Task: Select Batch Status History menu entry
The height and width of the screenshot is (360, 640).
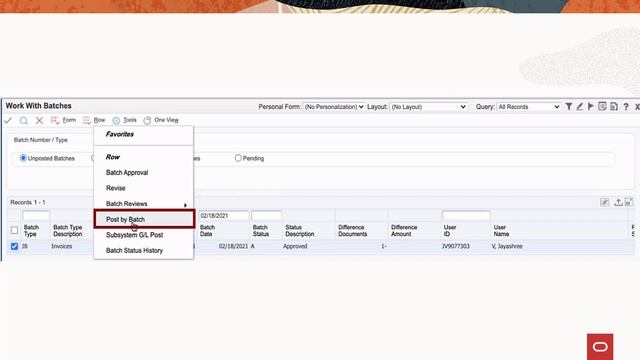Action: click(134, 251)
